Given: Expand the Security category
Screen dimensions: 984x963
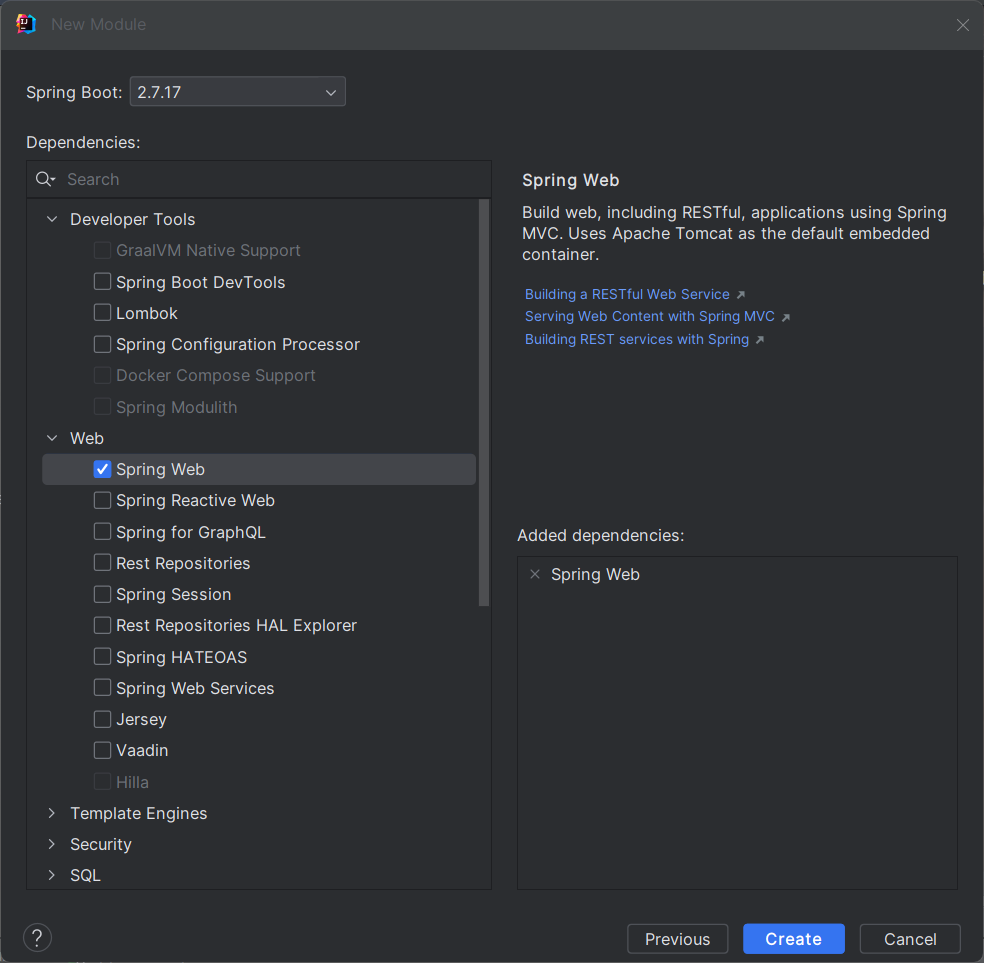Looking at the screenshot, I should click(52, 844).
